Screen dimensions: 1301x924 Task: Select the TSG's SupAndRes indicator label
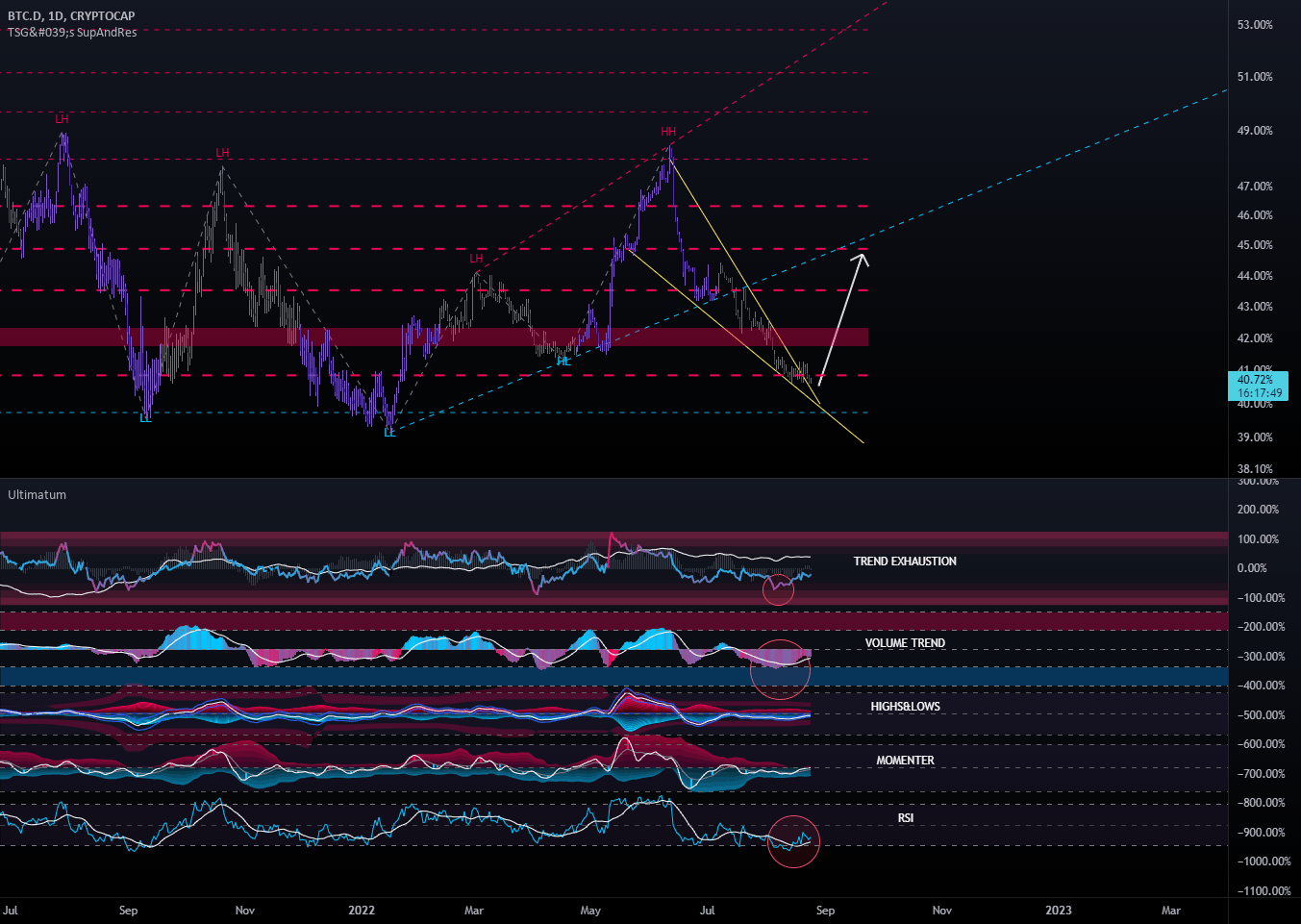coord(69,32)
